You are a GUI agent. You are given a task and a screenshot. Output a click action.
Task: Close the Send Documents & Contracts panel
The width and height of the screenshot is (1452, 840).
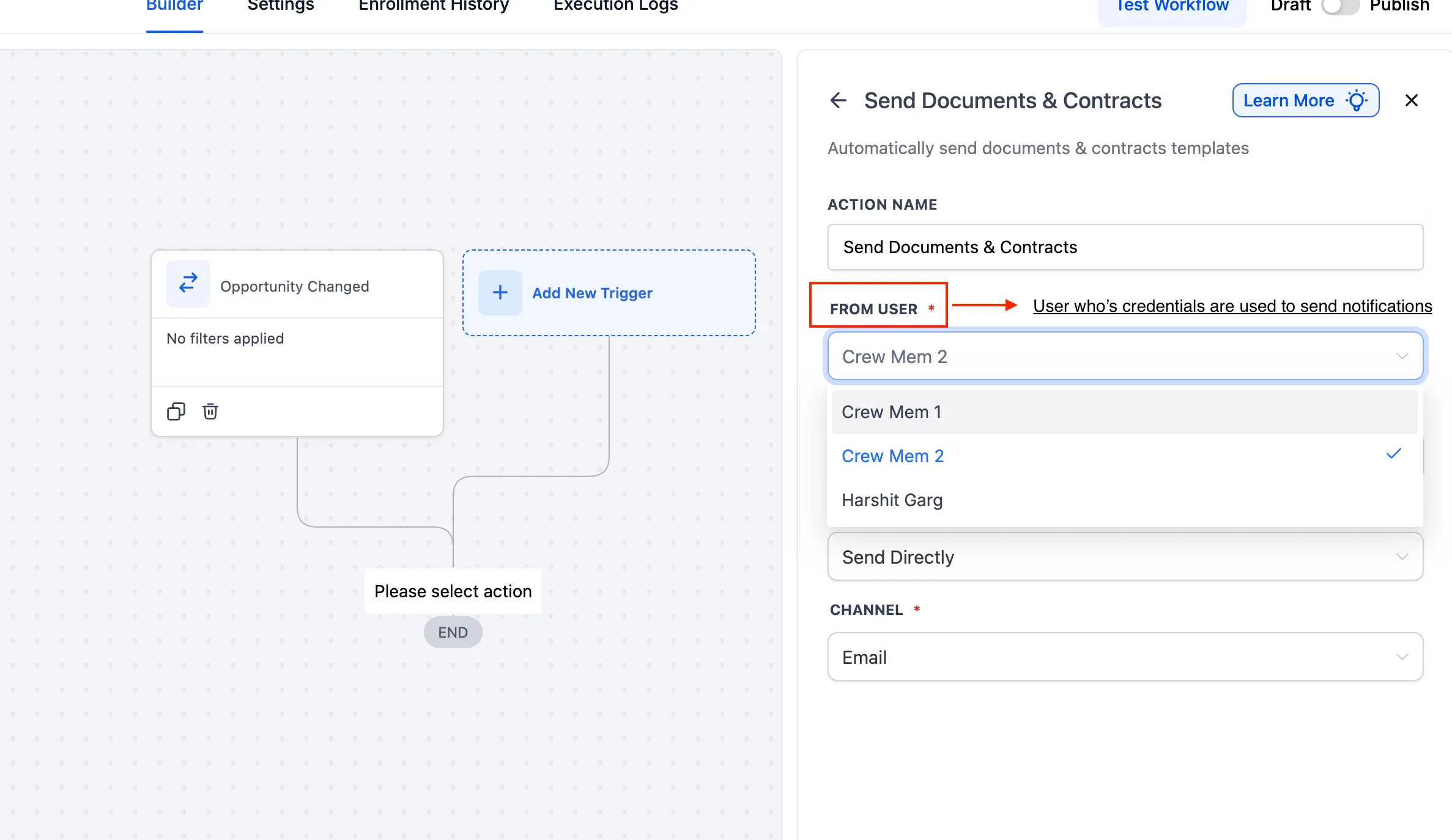(1412, 100)
